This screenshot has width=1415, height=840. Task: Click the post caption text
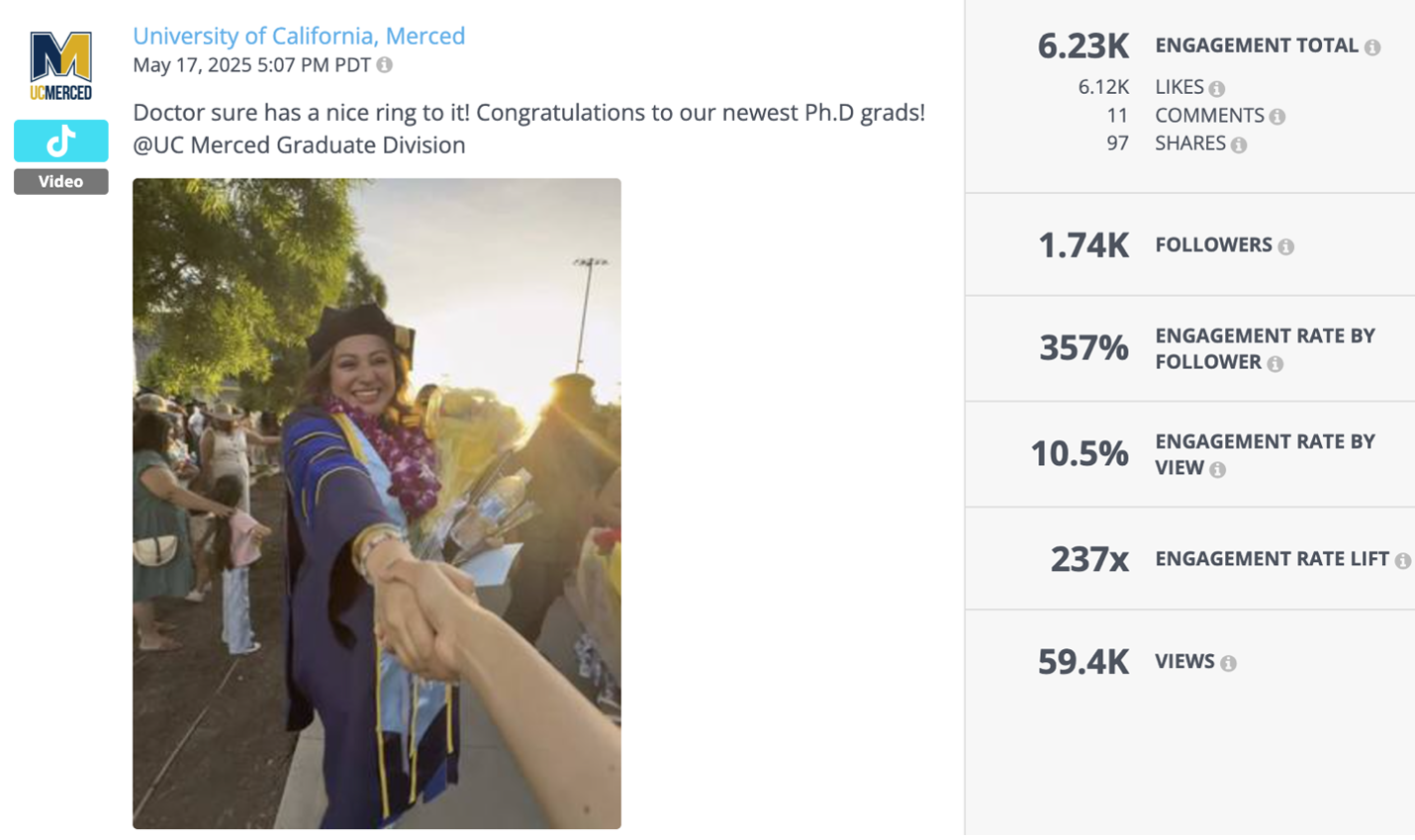click(528, 112)
